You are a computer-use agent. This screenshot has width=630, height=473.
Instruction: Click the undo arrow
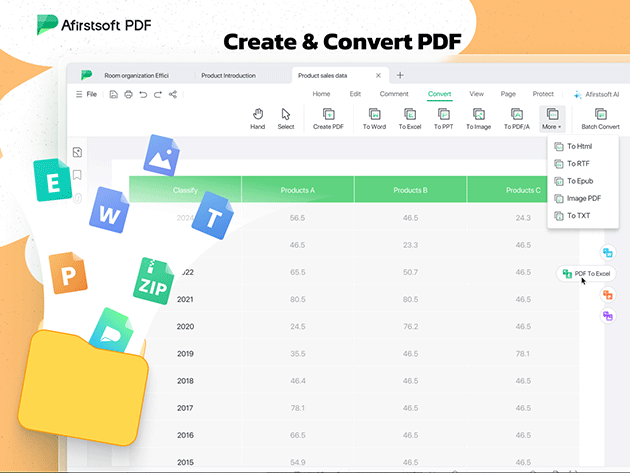pos(143,94)
